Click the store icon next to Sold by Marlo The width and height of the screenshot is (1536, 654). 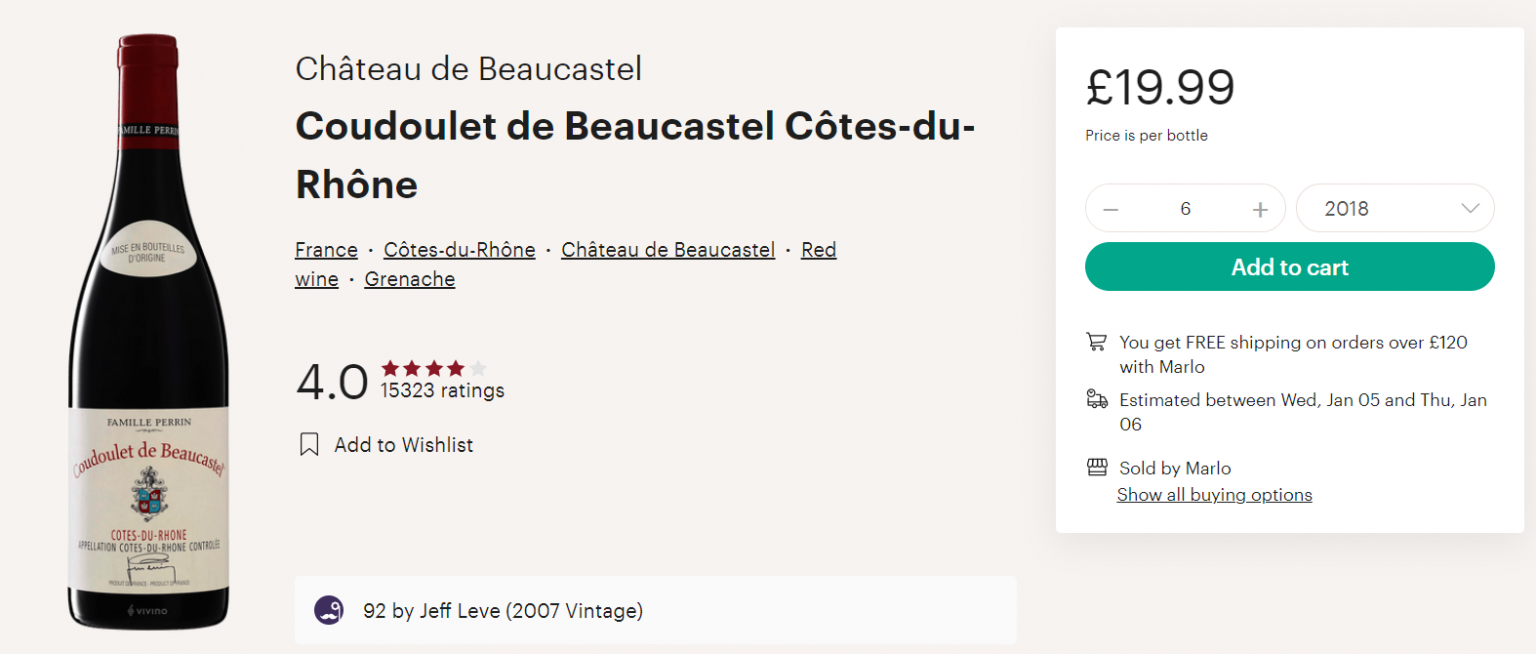point(1097,468)
